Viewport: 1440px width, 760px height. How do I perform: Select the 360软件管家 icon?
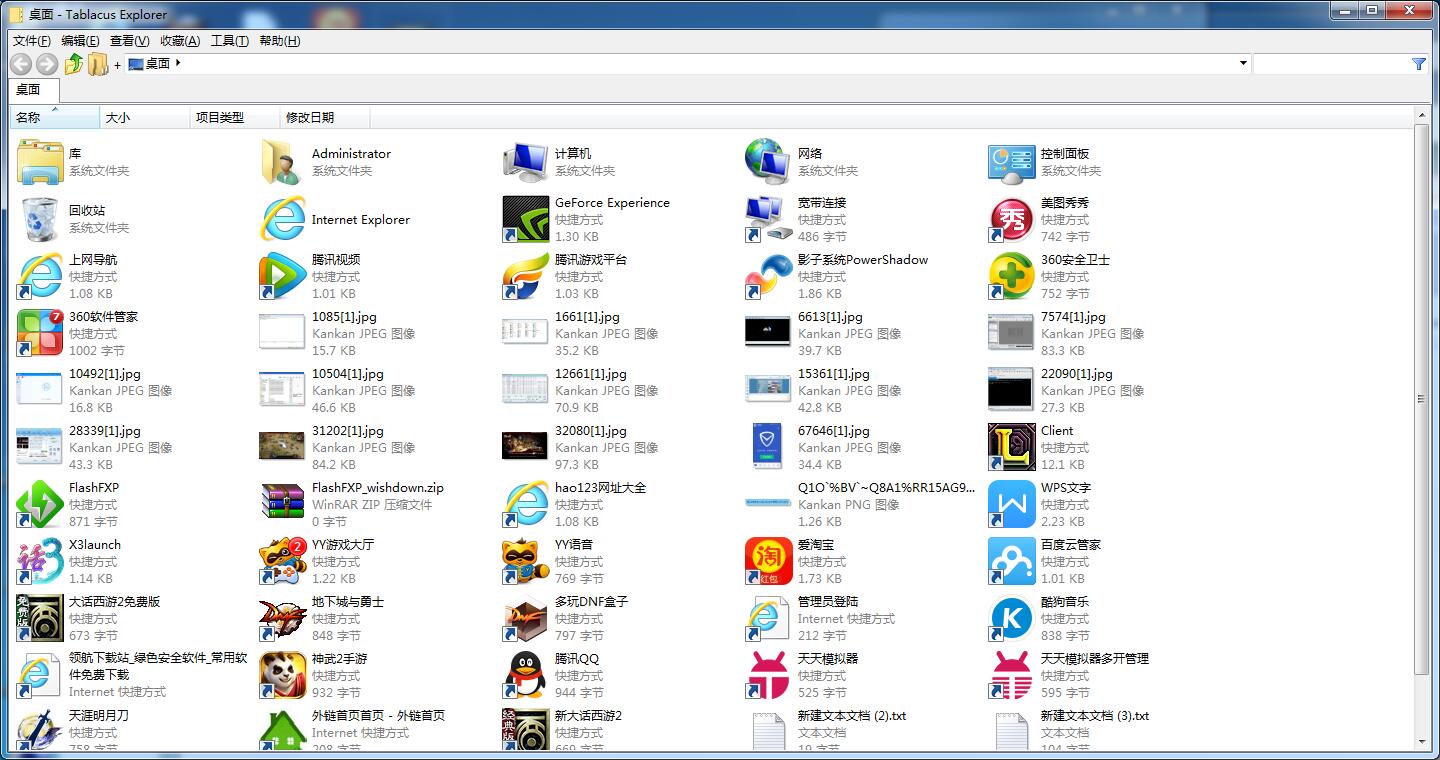(40, 333)
